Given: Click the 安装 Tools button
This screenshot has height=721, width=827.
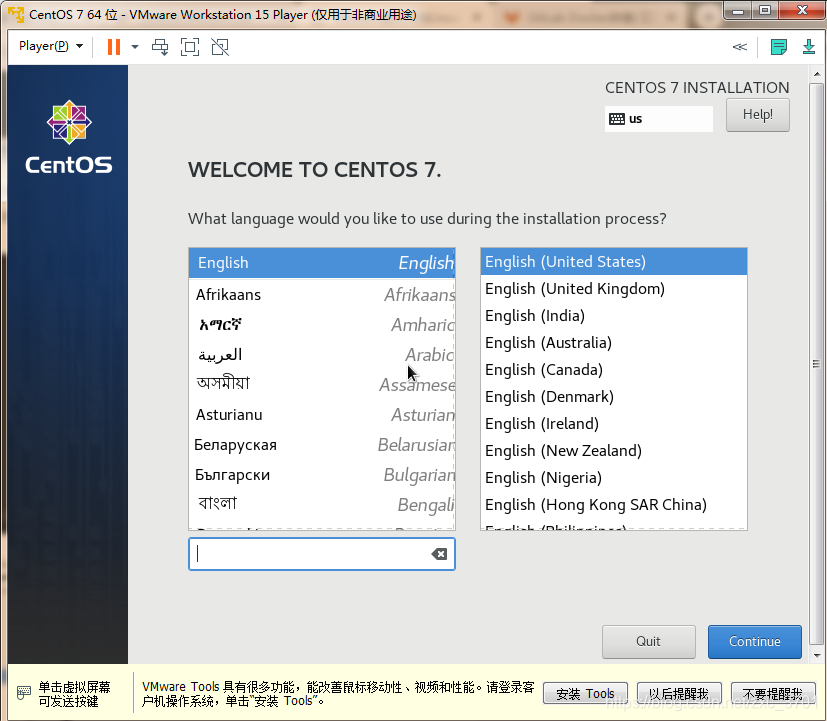Looking at the screenshot, I should [585, 694].
